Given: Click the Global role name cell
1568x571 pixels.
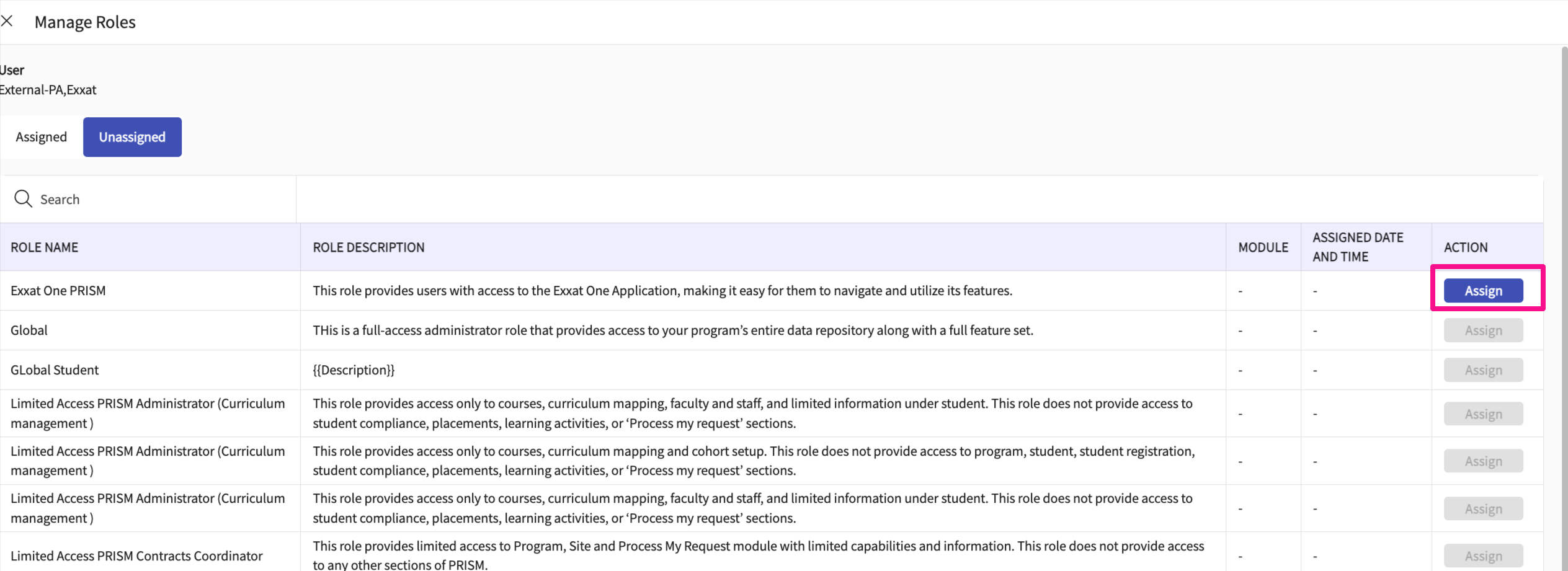Looking at the screenshot, I should 29,330.
